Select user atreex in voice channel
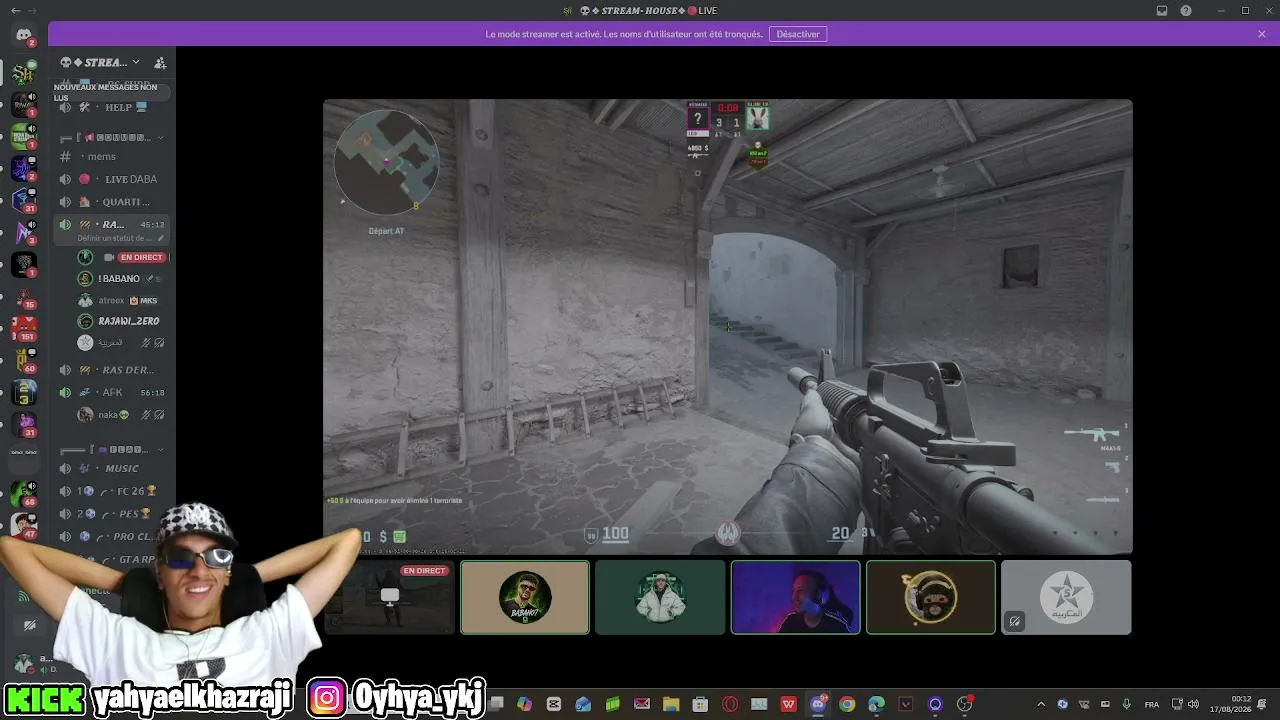The height and width of the screenshot is (720, 1280). pyautogui.click(x=122, y=300)
